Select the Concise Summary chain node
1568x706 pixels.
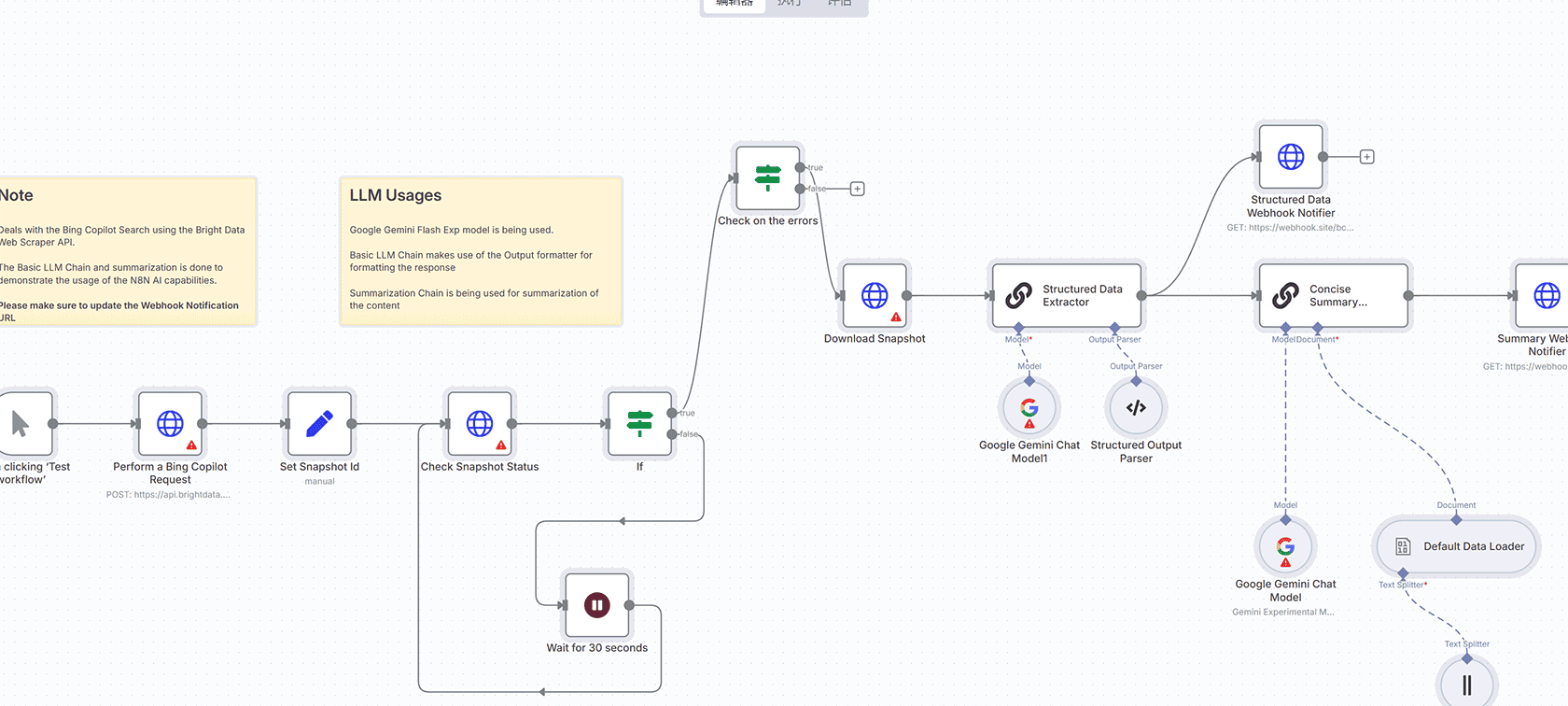[x=1334, y=296]
